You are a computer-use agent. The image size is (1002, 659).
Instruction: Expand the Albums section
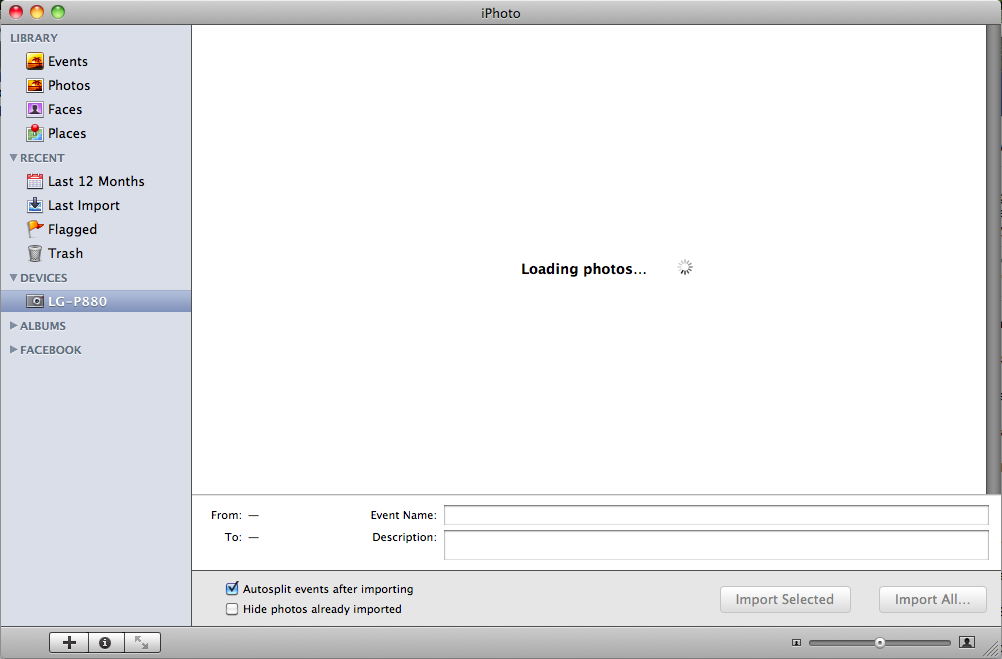click(x=13, y=326)
